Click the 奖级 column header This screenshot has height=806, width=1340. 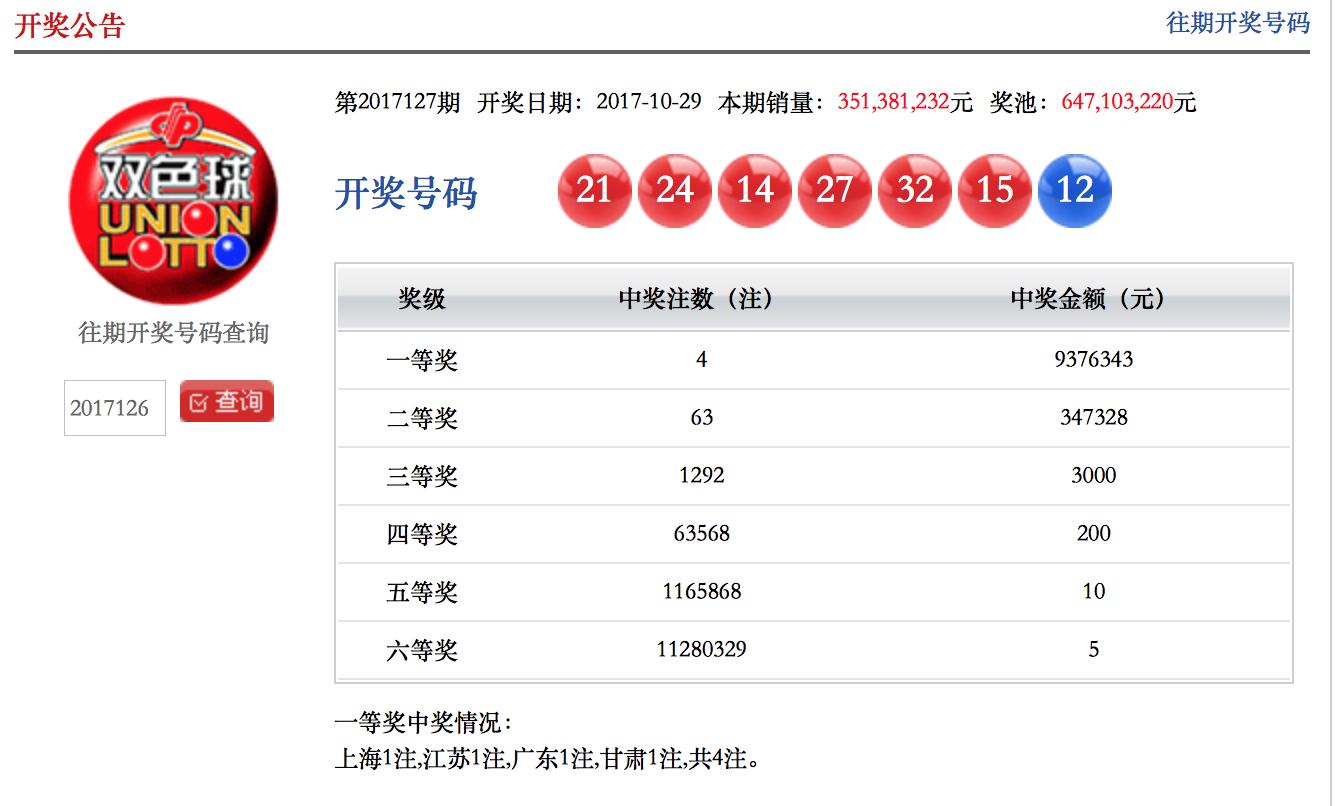422,299
